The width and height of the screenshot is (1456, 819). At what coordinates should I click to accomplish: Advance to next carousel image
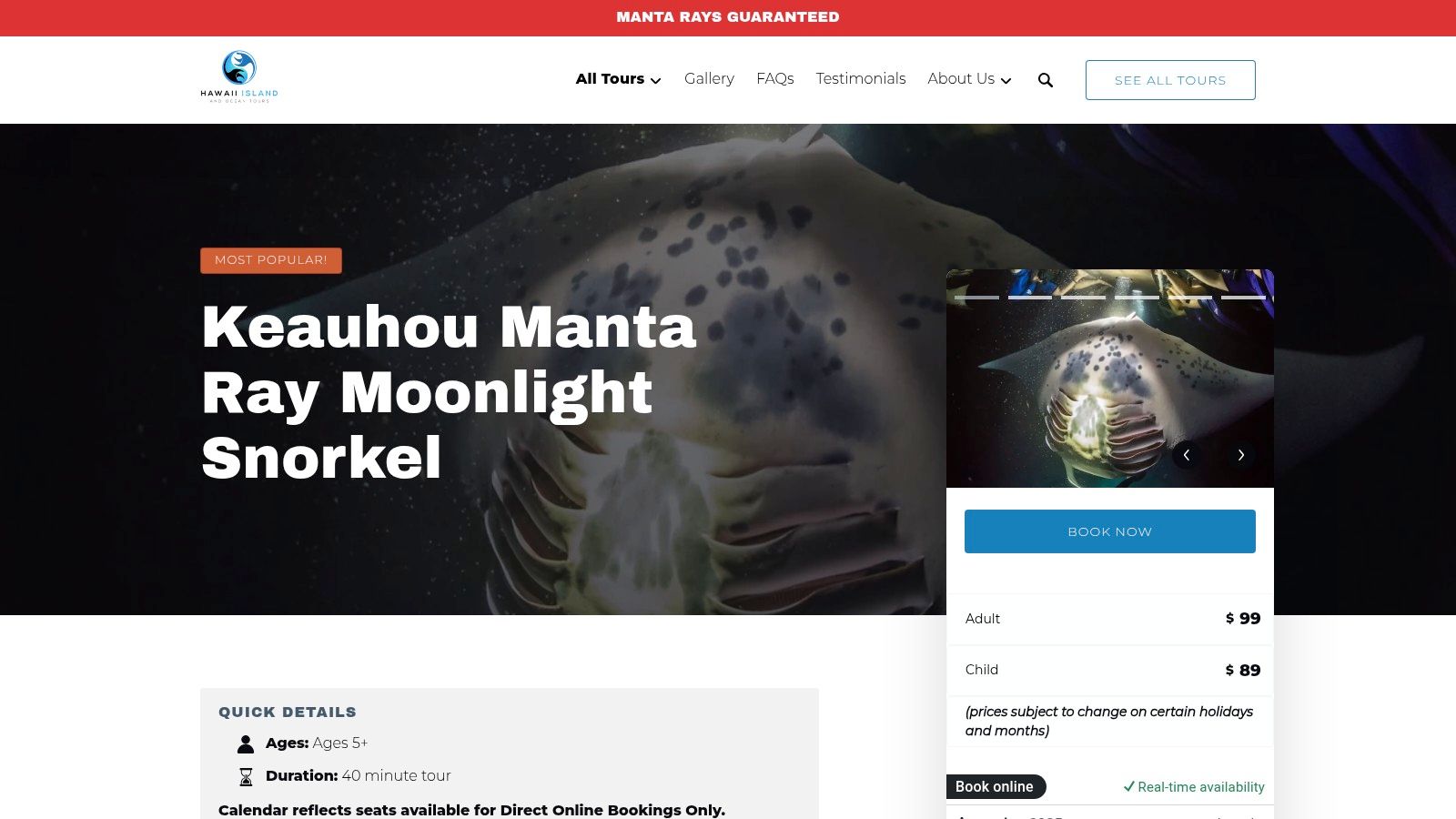[1240, 455]
